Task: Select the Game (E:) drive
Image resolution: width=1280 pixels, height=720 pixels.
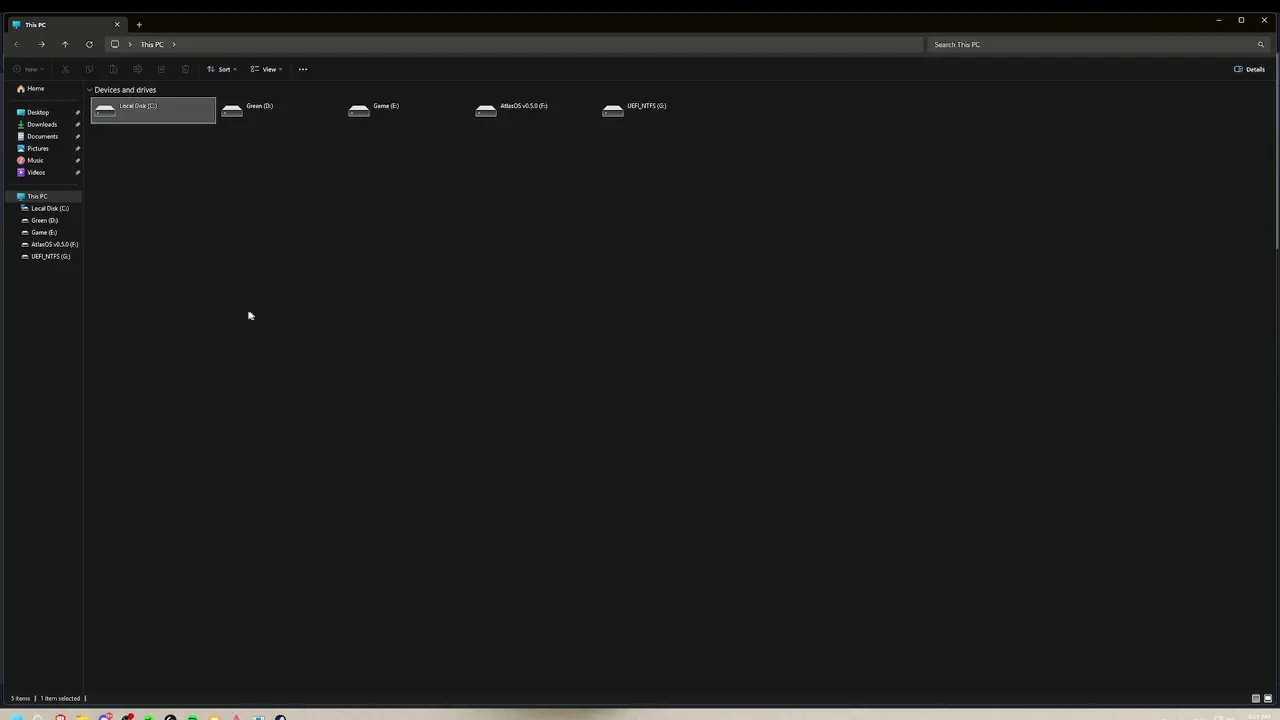Action: click(407, 110)
